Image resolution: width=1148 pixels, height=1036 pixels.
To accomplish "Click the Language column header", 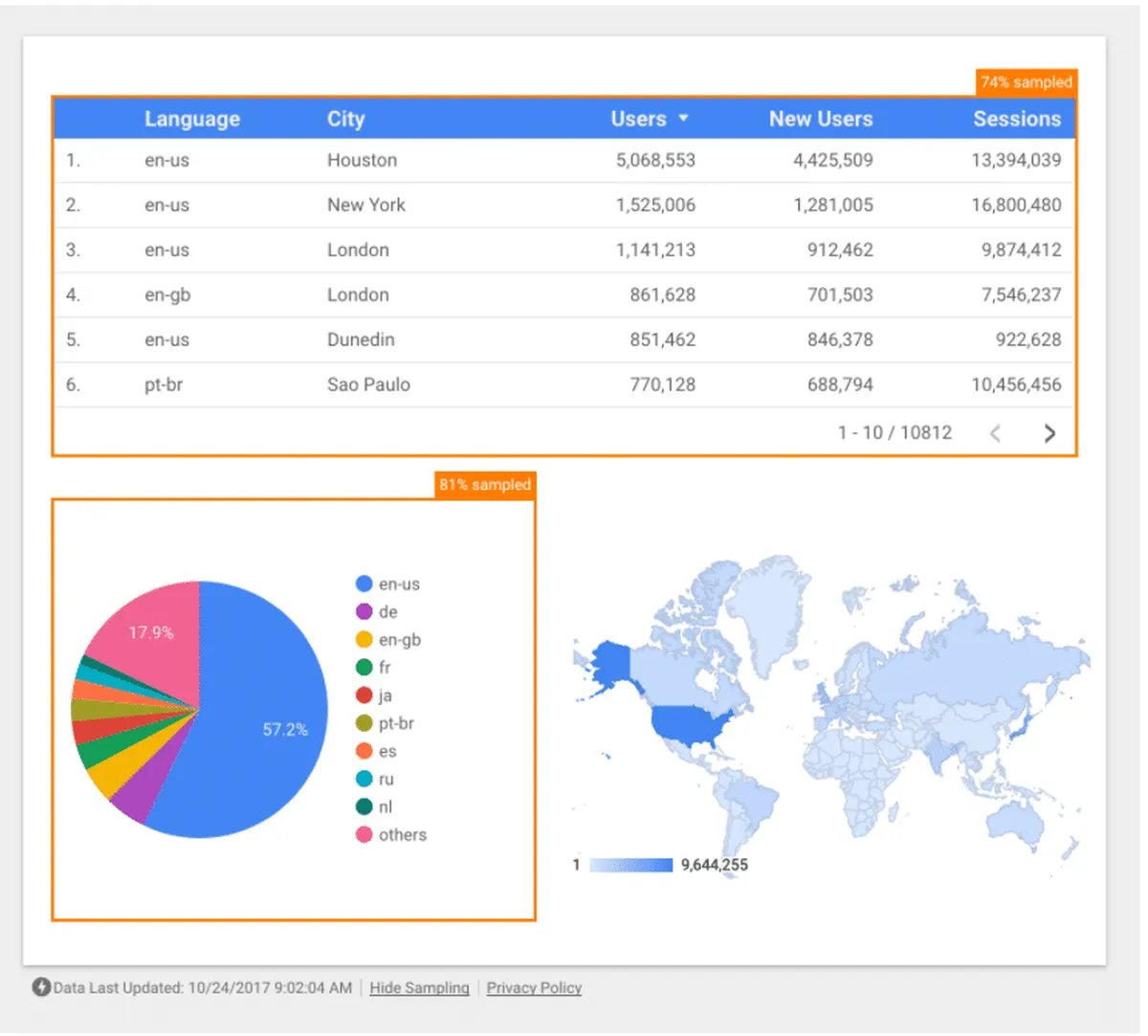I will [x=192, y=119].
